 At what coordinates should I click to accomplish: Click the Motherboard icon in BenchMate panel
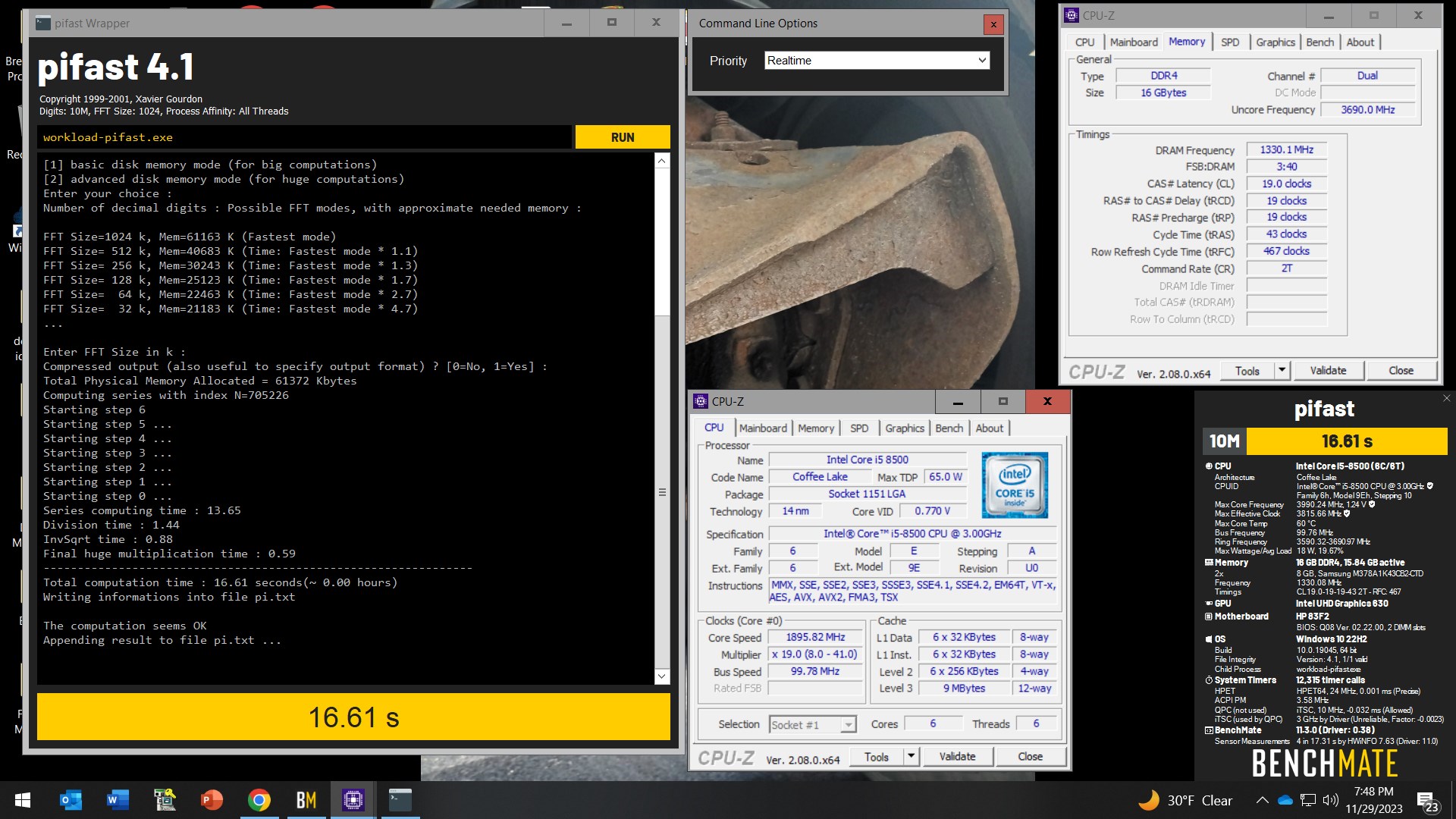[x=1209, y=617]
